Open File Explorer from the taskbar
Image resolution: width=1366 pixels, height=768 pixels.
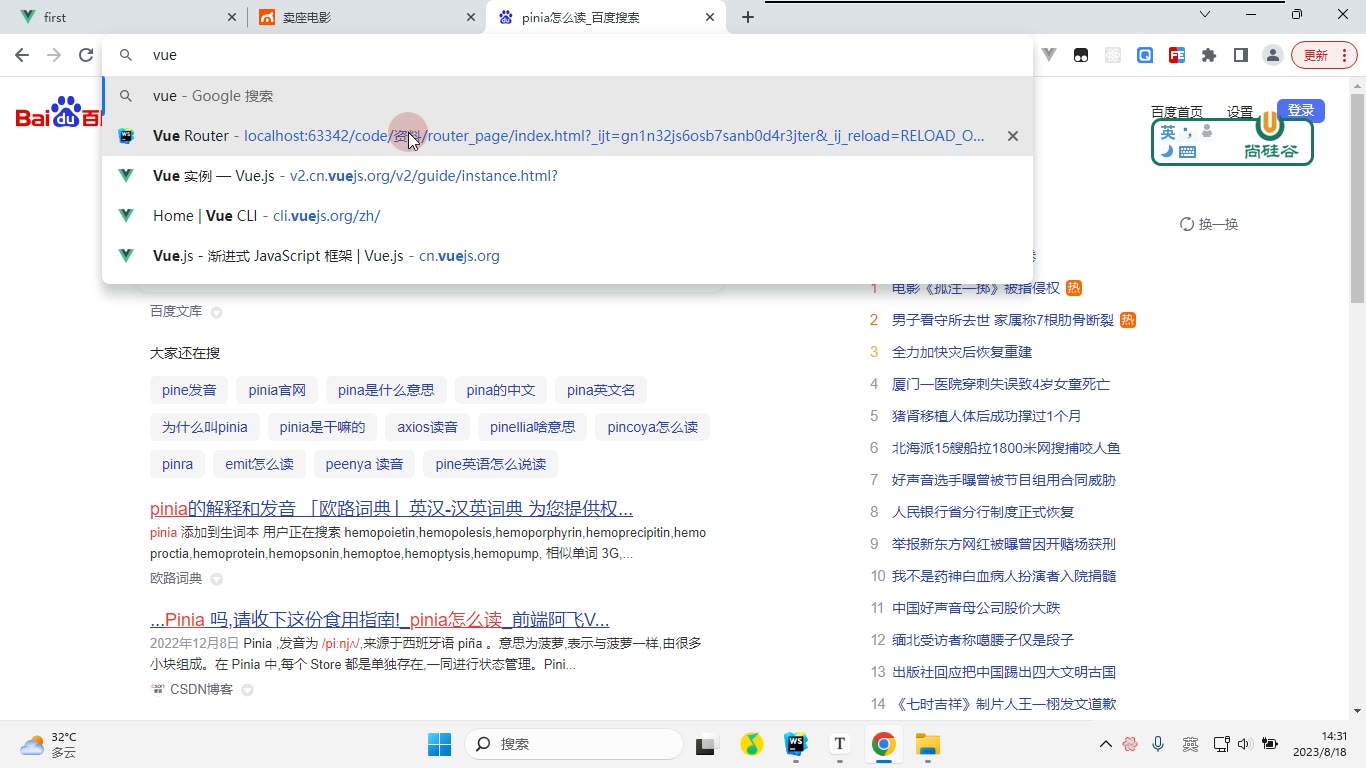coord(928,744)
